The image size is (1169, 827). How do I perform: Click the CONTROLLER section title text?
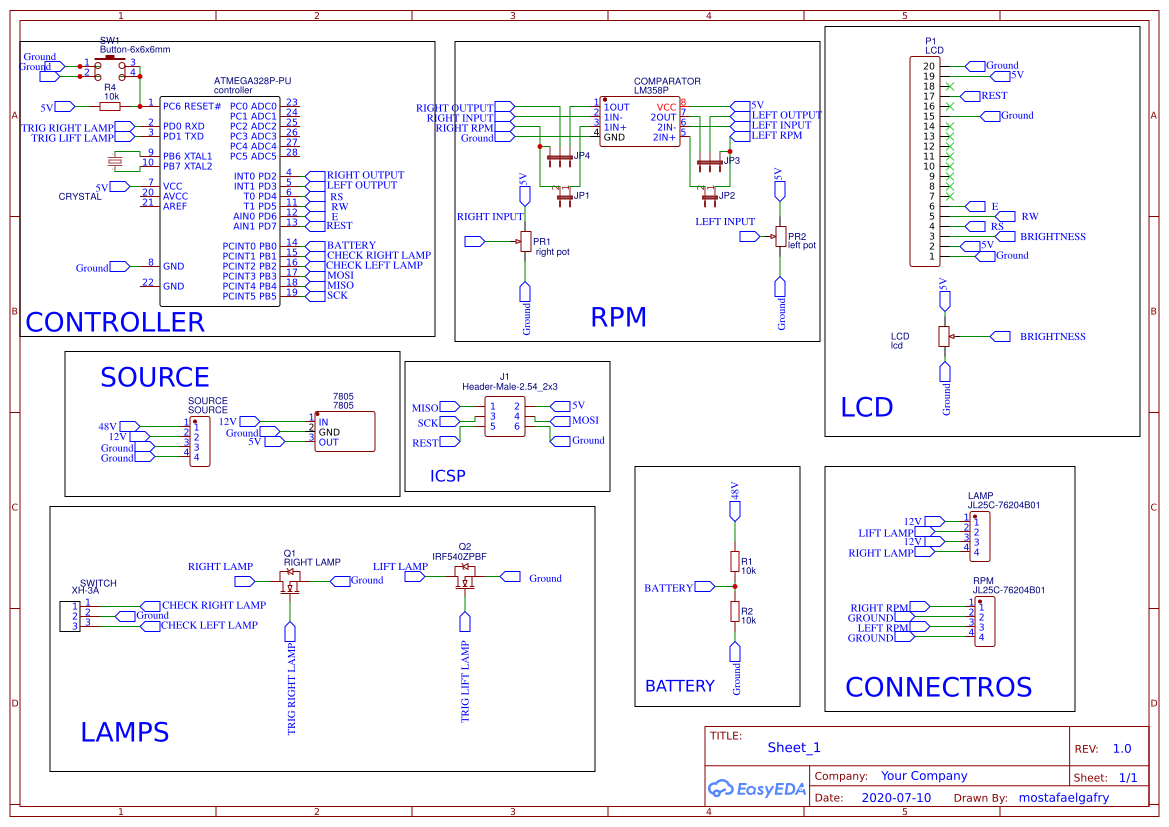tap(115, 322)
